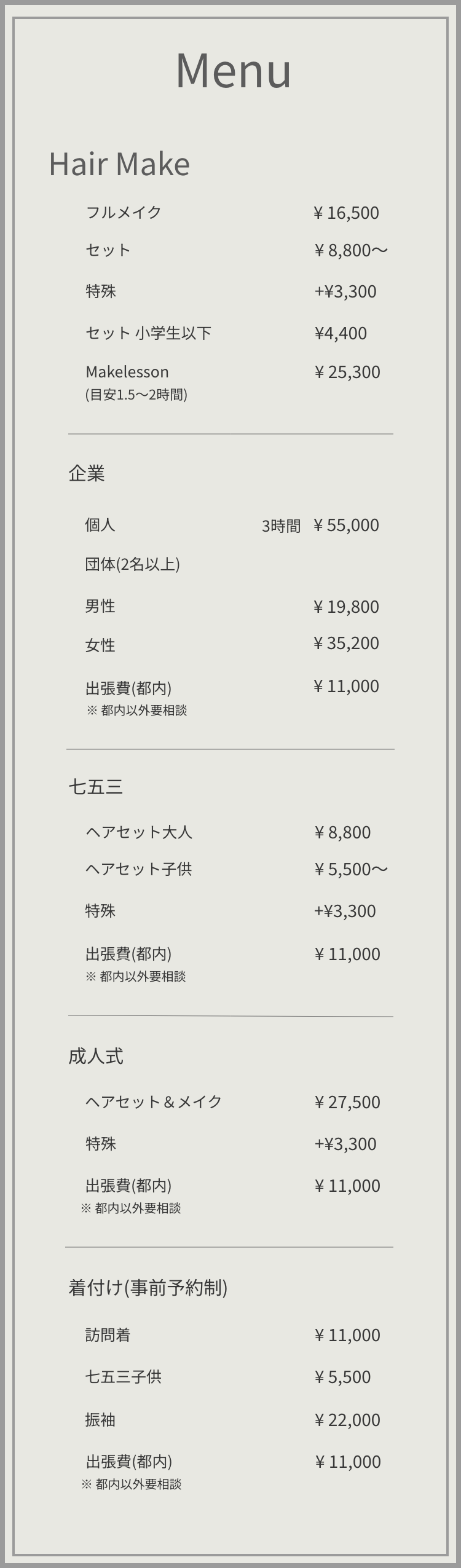Select the フルメイク menu item
This screenshot has width=461, height=1568.
tap(124, 212)
